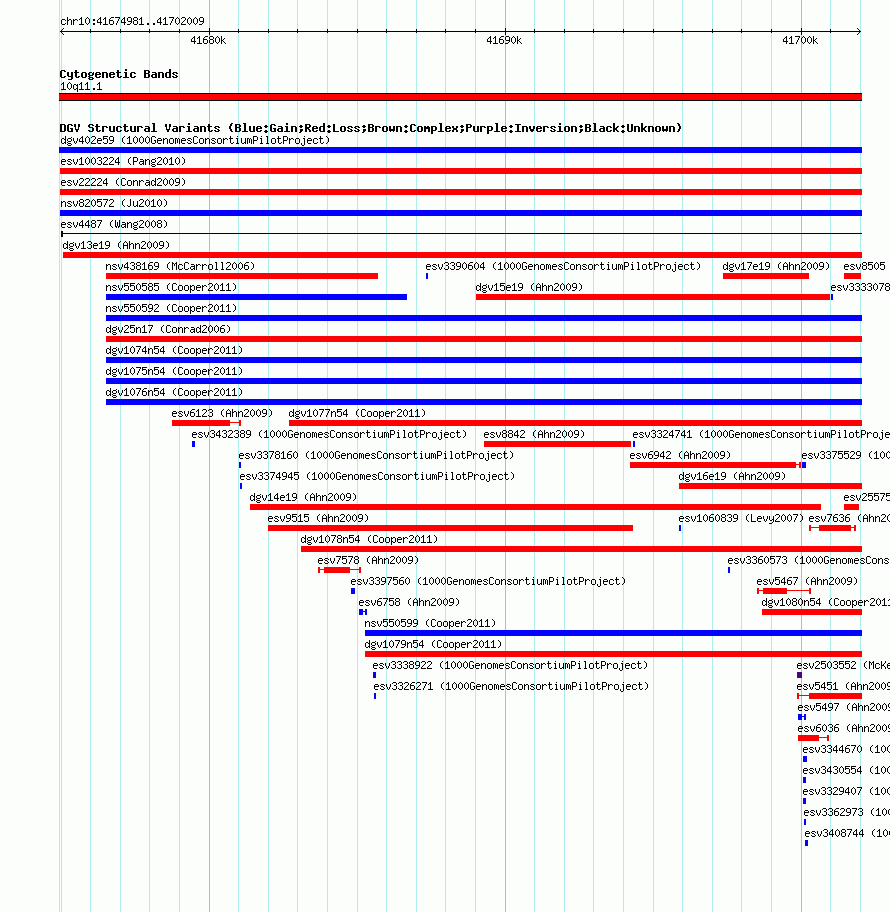This screenshot has height=912, width=890.
Task: Click the esv22224 (Conrad2009) label
Action: tap(123, 182)
